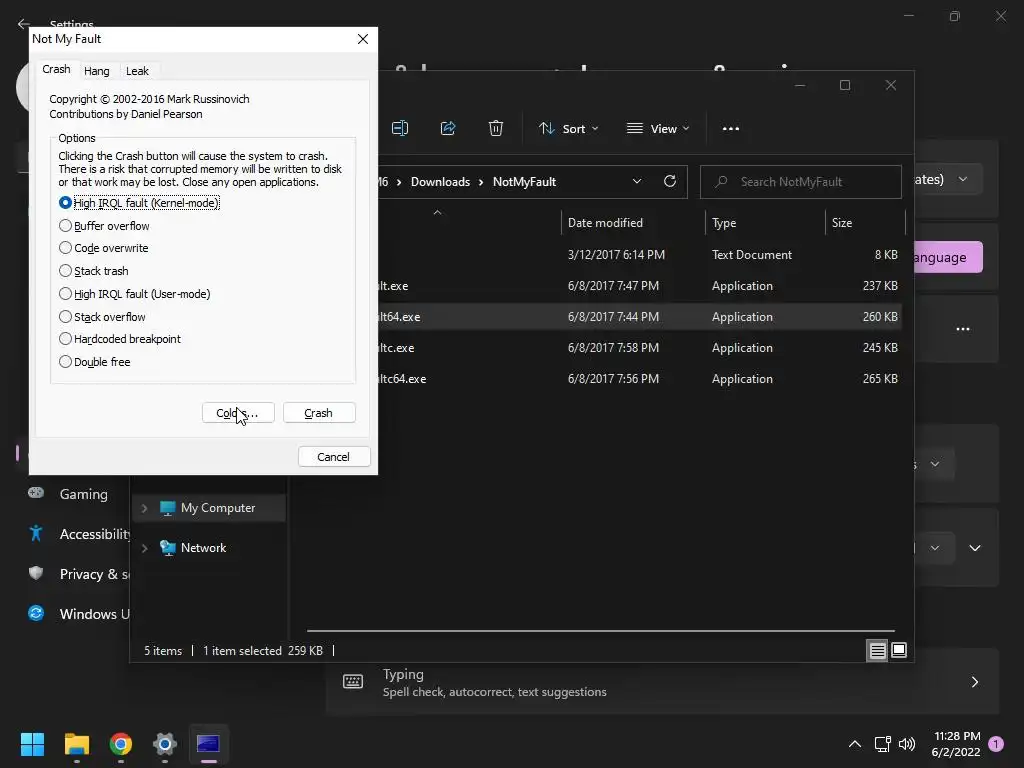
Task: Show hidden system tray icons
Action: point(854,744)
